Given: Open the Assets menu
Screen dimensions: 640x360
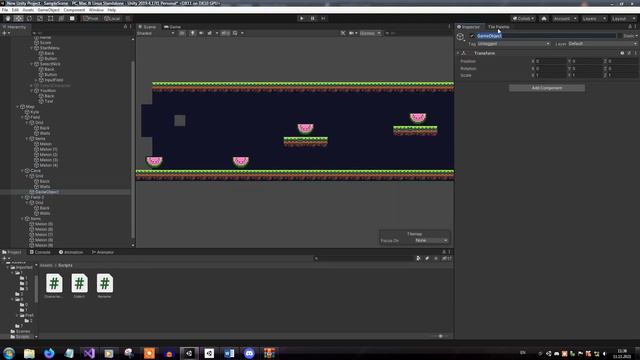Looking at the screenshot, I should [28, 10].
